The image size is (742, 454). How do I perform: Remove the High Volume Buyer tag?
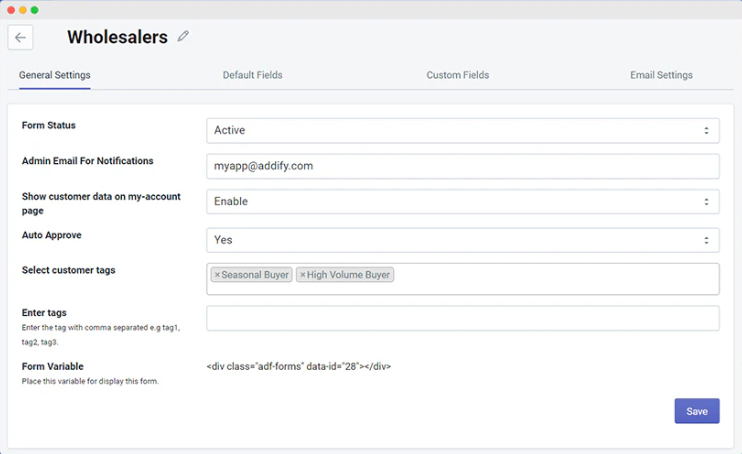[303, 275]
